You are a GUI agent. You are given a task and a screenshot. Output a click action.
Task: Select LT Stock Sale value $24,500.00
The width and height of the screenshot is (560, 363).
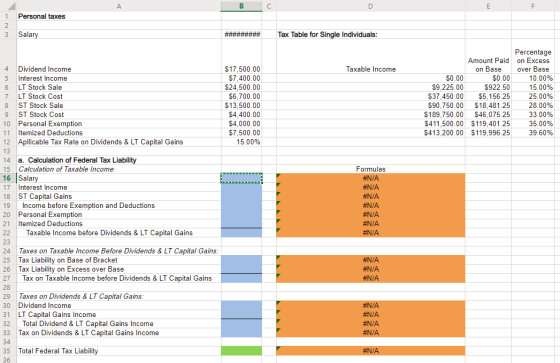point(241,87)
